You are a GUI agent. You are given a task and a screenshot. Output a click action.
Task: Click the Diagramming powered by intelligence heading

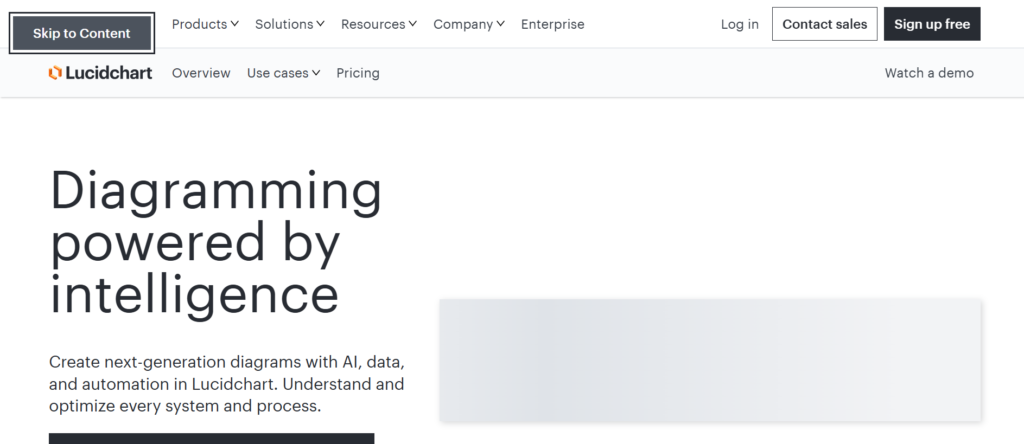pos(215,243)
